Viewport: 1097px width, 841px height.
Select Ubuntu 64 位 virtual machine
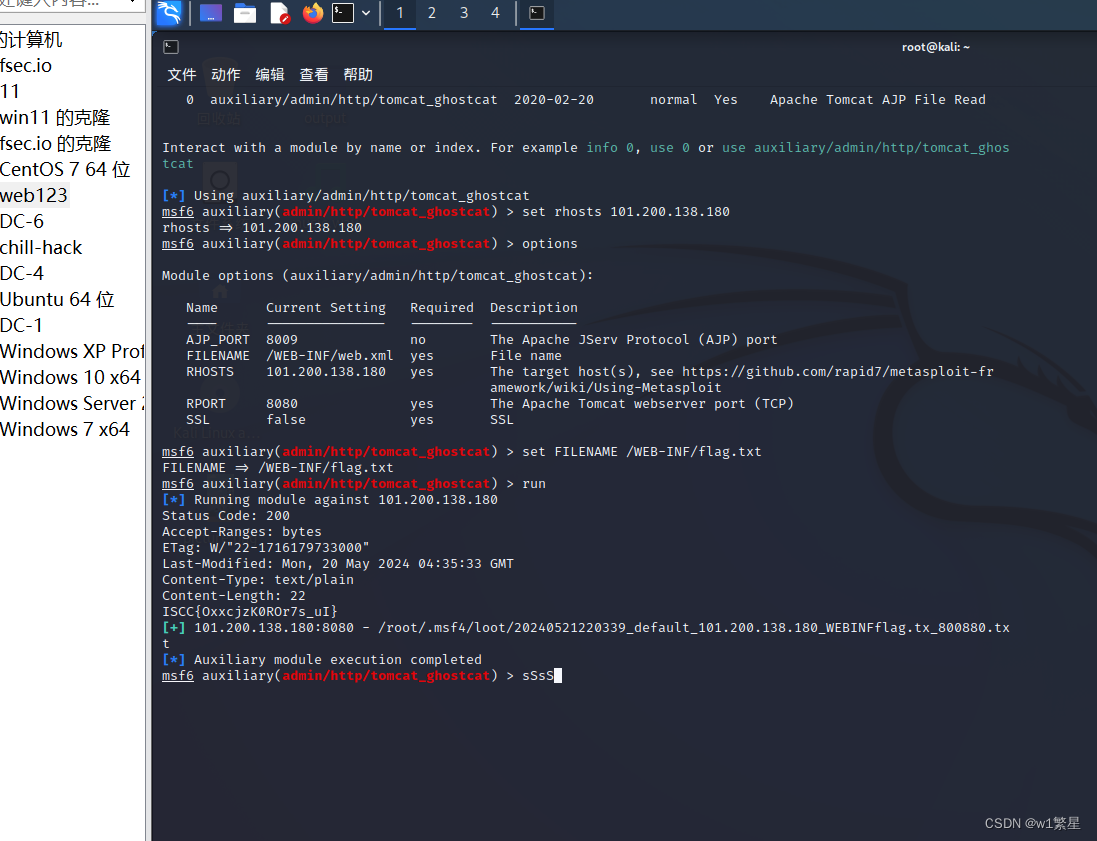tap(57, 299)
